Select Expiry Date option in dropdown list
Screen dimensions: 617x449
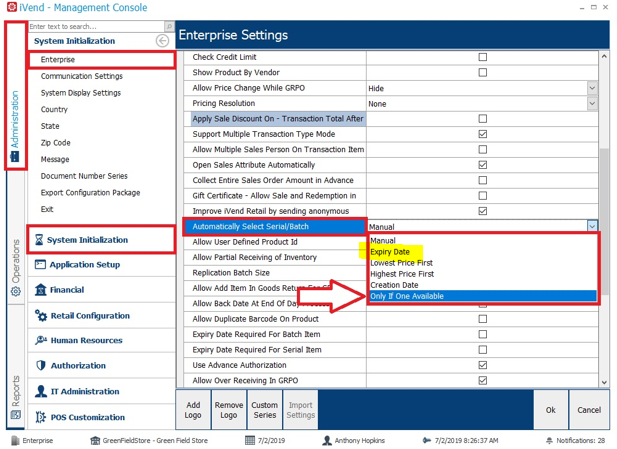click(483, 251)
